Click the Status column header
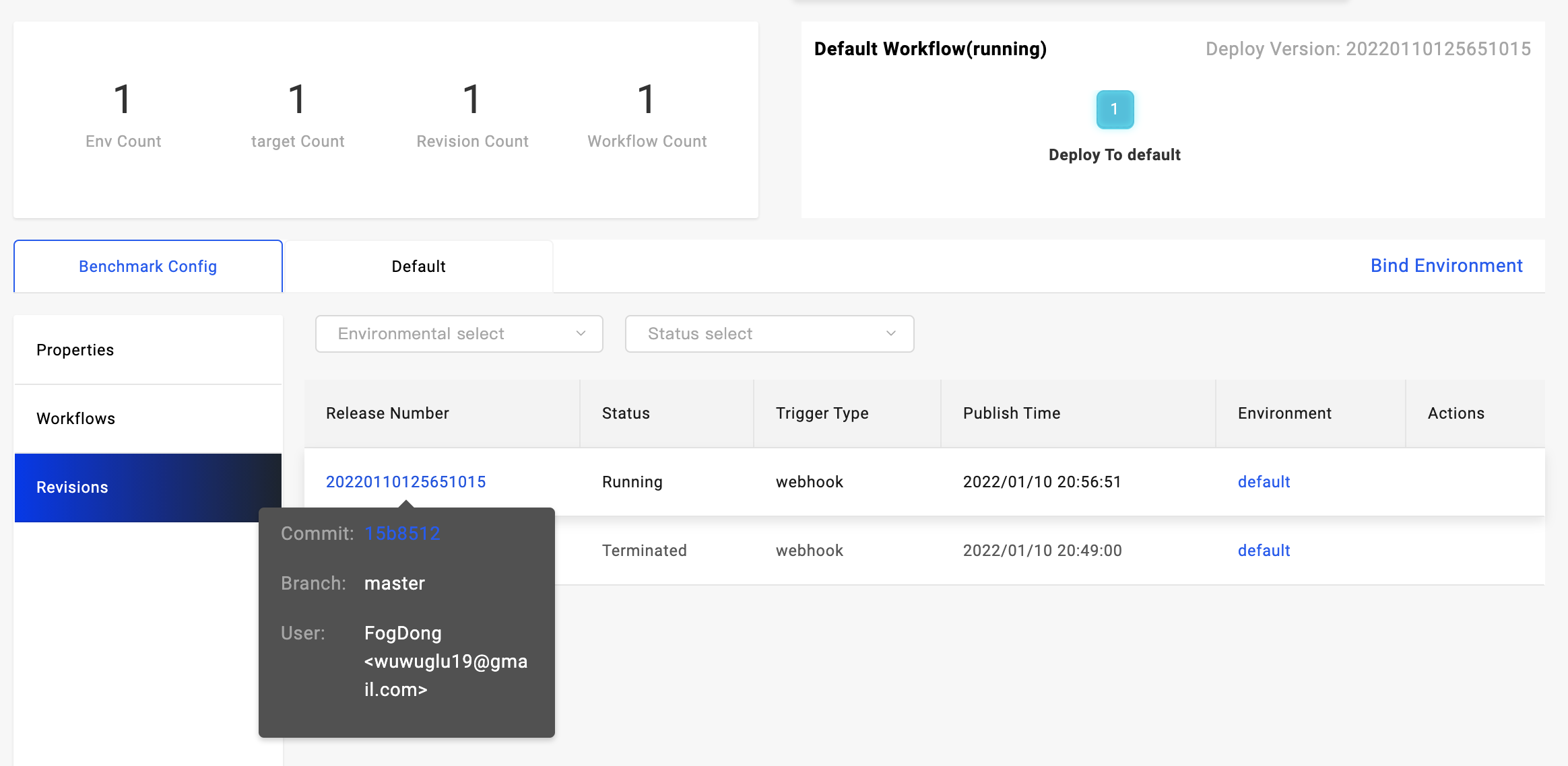This screenshot has height=766, width=1568. click(626, 413)
